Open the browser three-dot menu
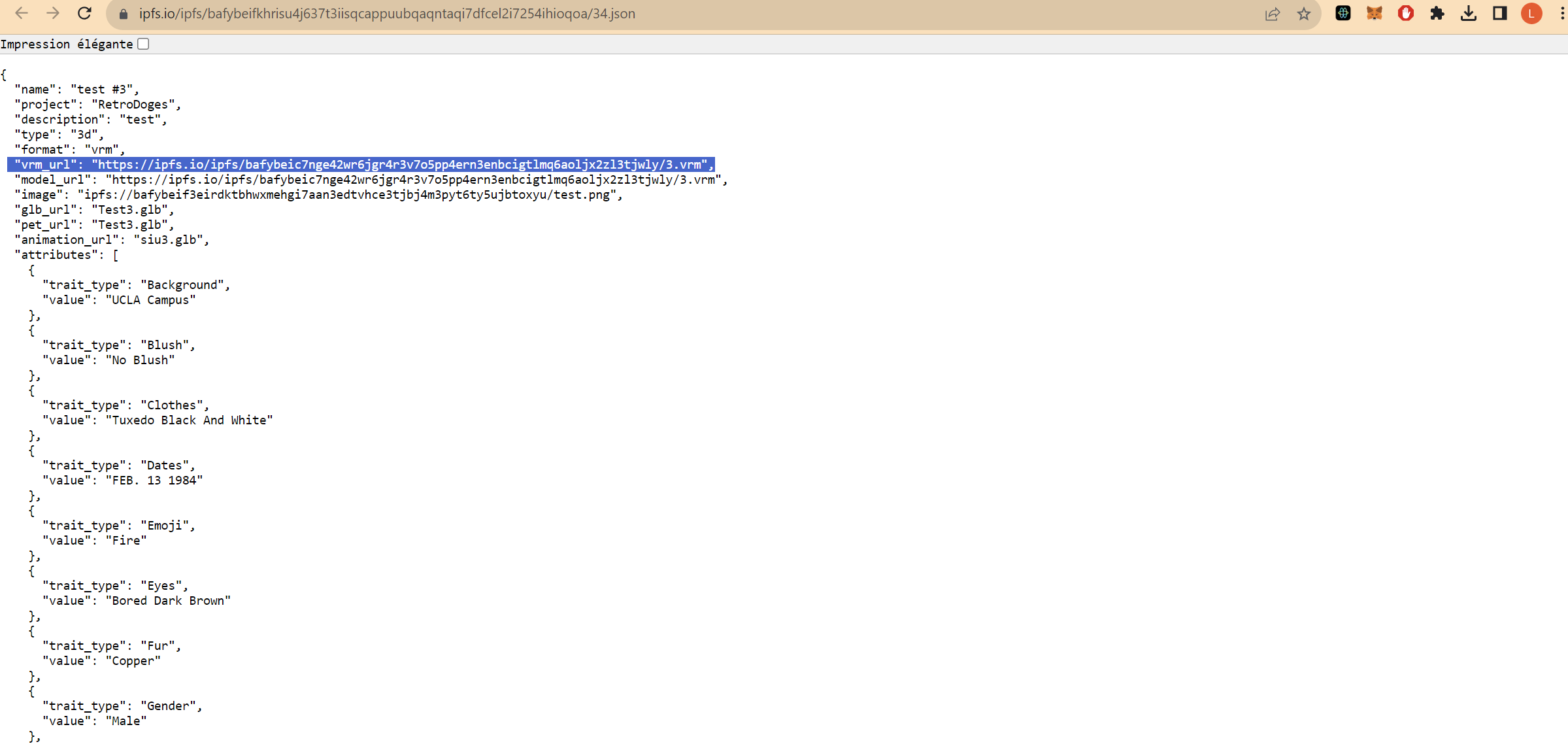This screenshot has height=746, width=1568. 1562,13
